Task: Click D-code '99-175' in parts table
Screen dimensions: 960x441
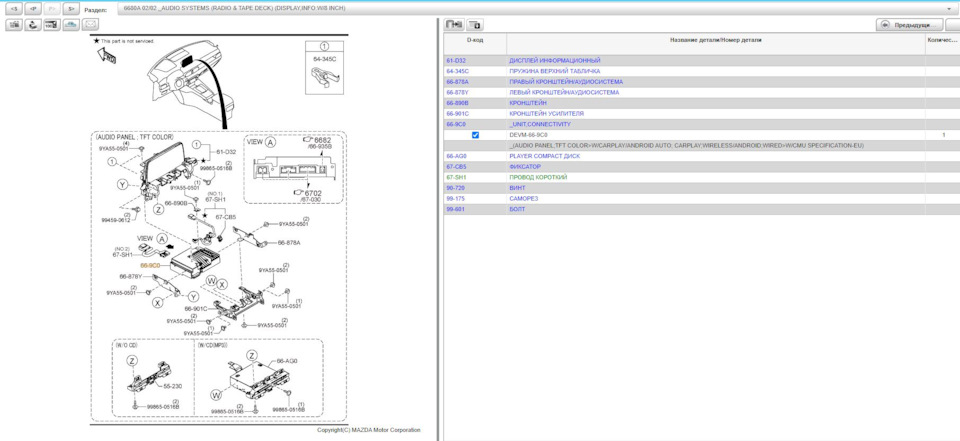Action: 456,198
